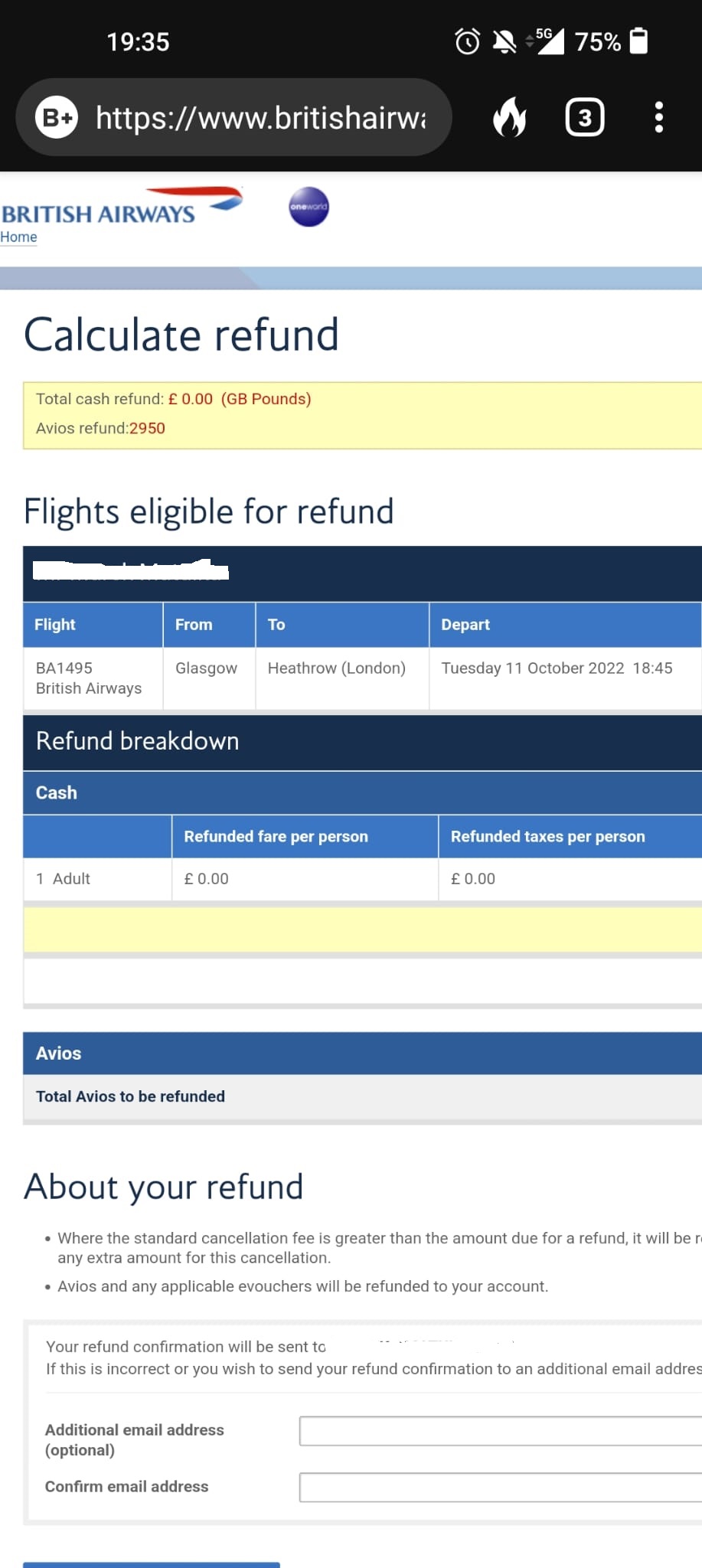
Task: Click the Confirm email address field
Action: pyautogui.click(x=501, y=1487)
